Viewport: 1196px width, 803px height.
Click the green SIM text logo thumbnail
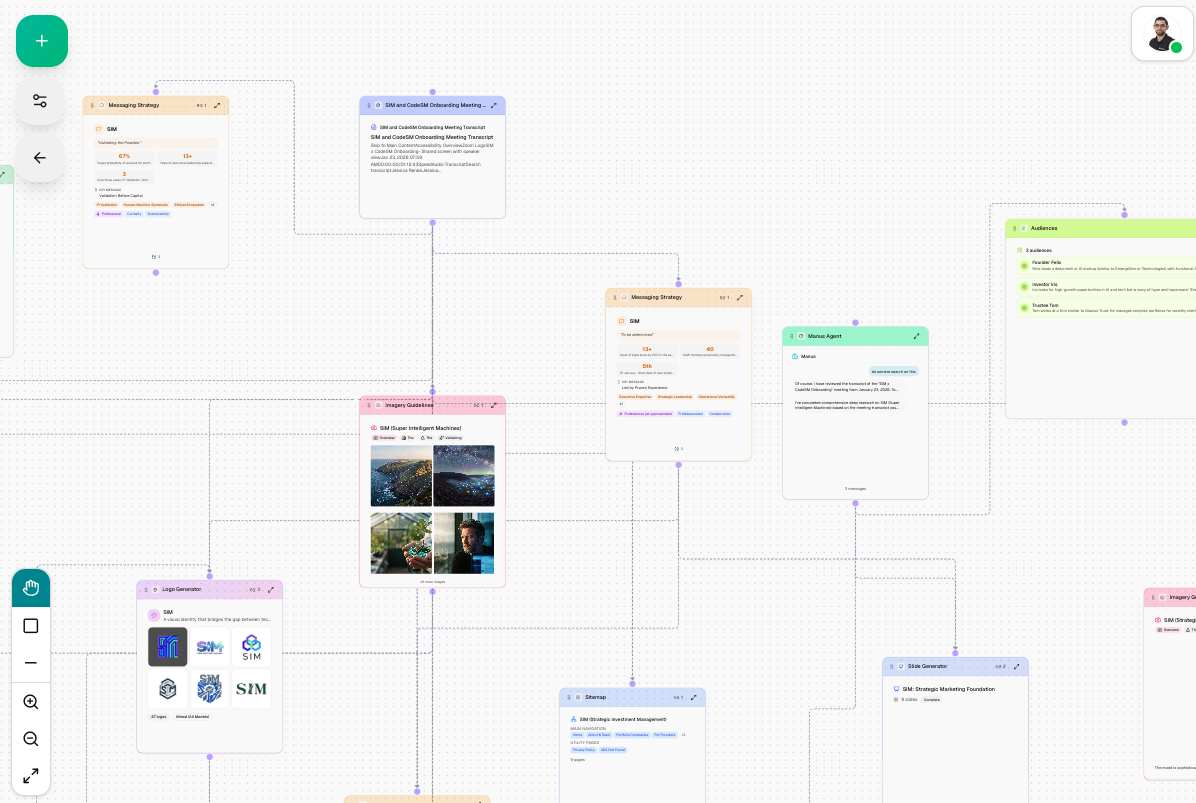pos(251,689)
